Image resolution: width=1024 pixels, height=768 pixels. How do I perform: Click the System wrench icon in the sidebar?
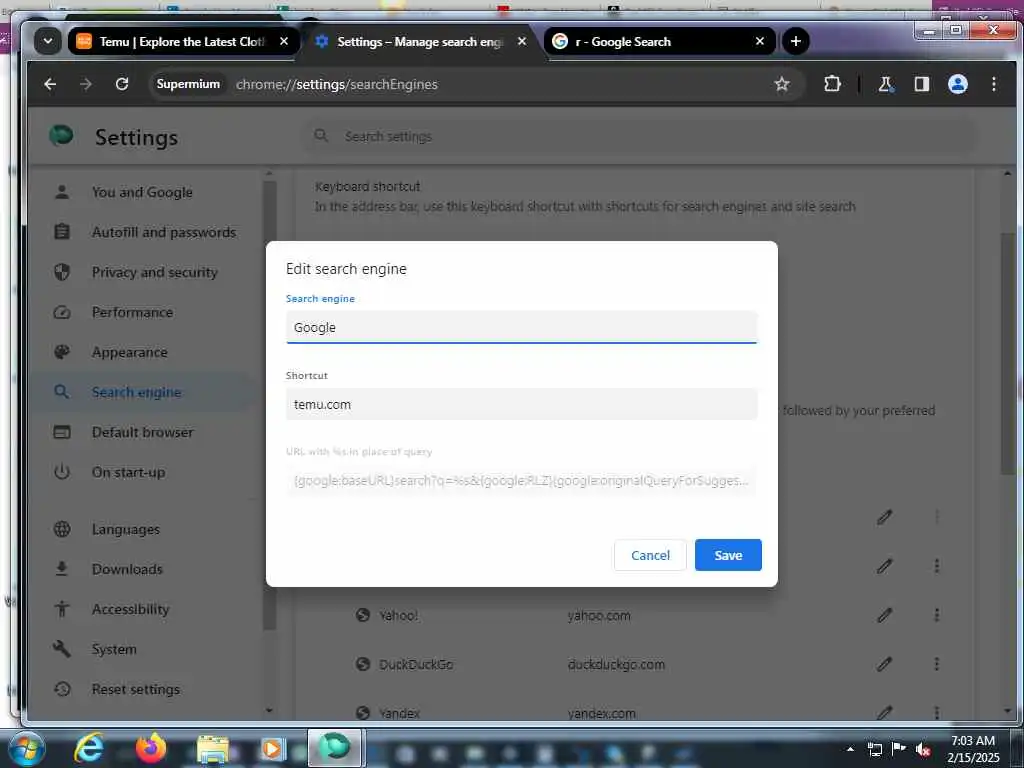click(62, 649)
